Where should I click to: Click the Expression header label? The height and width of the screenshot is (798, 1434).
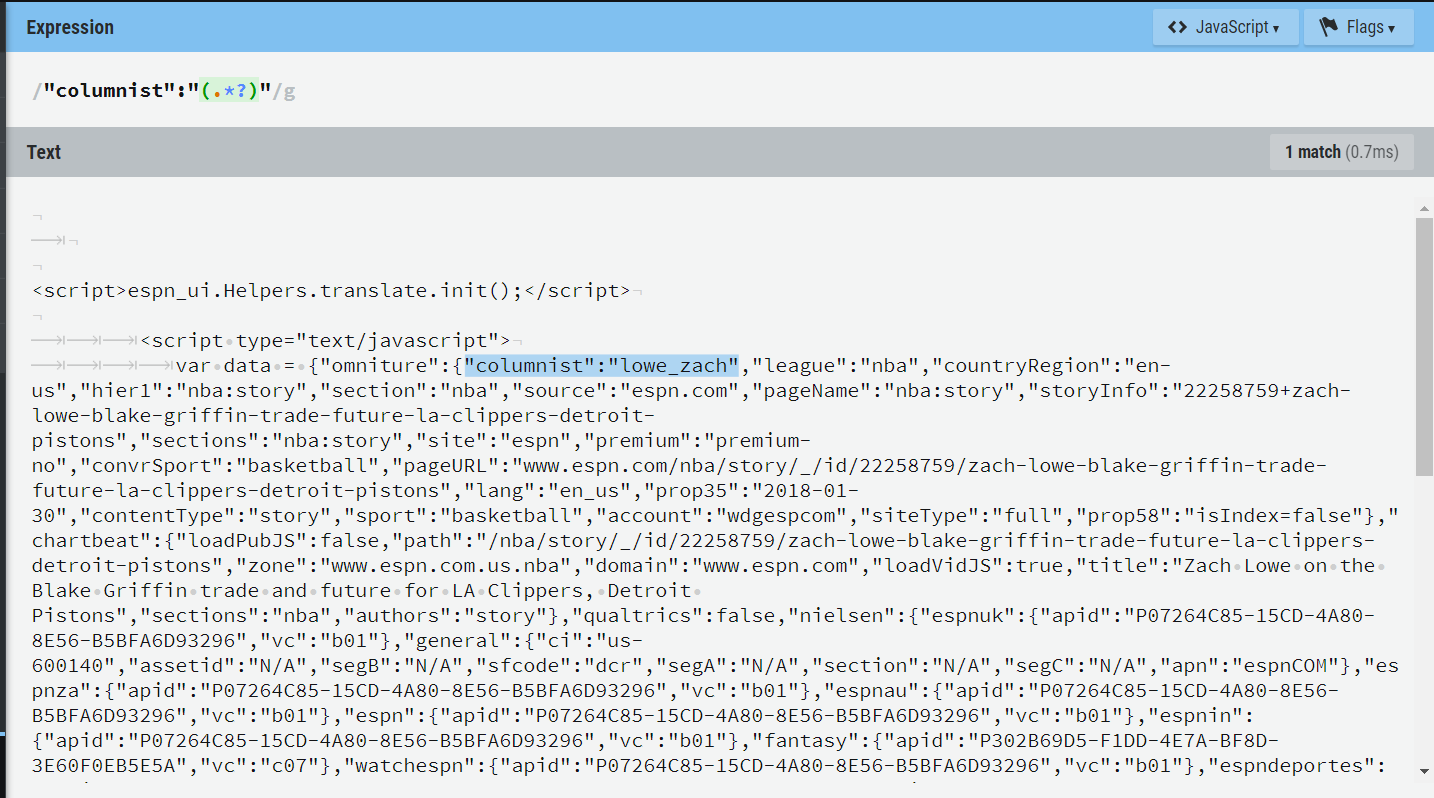click(70, 27)
